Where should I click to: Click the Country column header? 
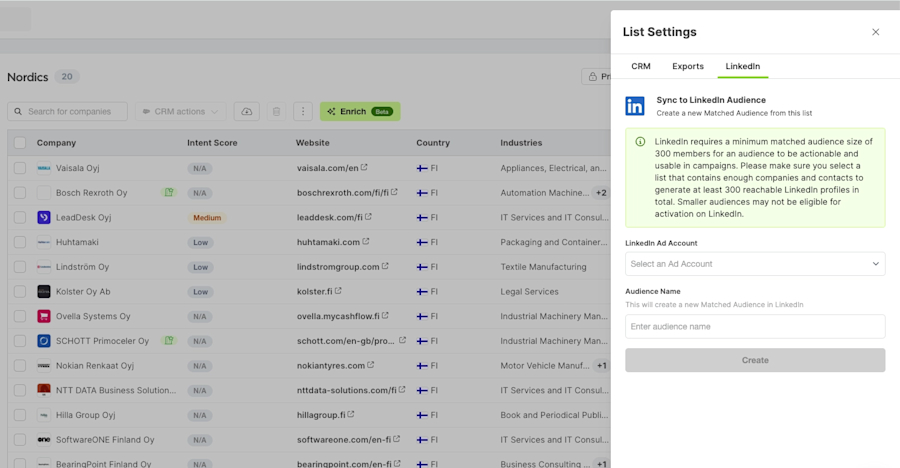(x=433, y=142)
